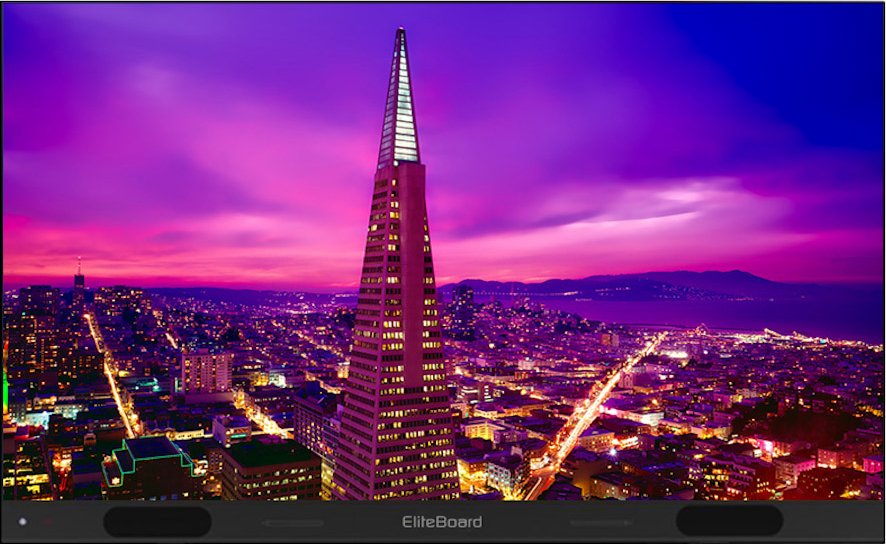Click the red LED indicator on the bezel
886x544 pixels.
point(45,522)
